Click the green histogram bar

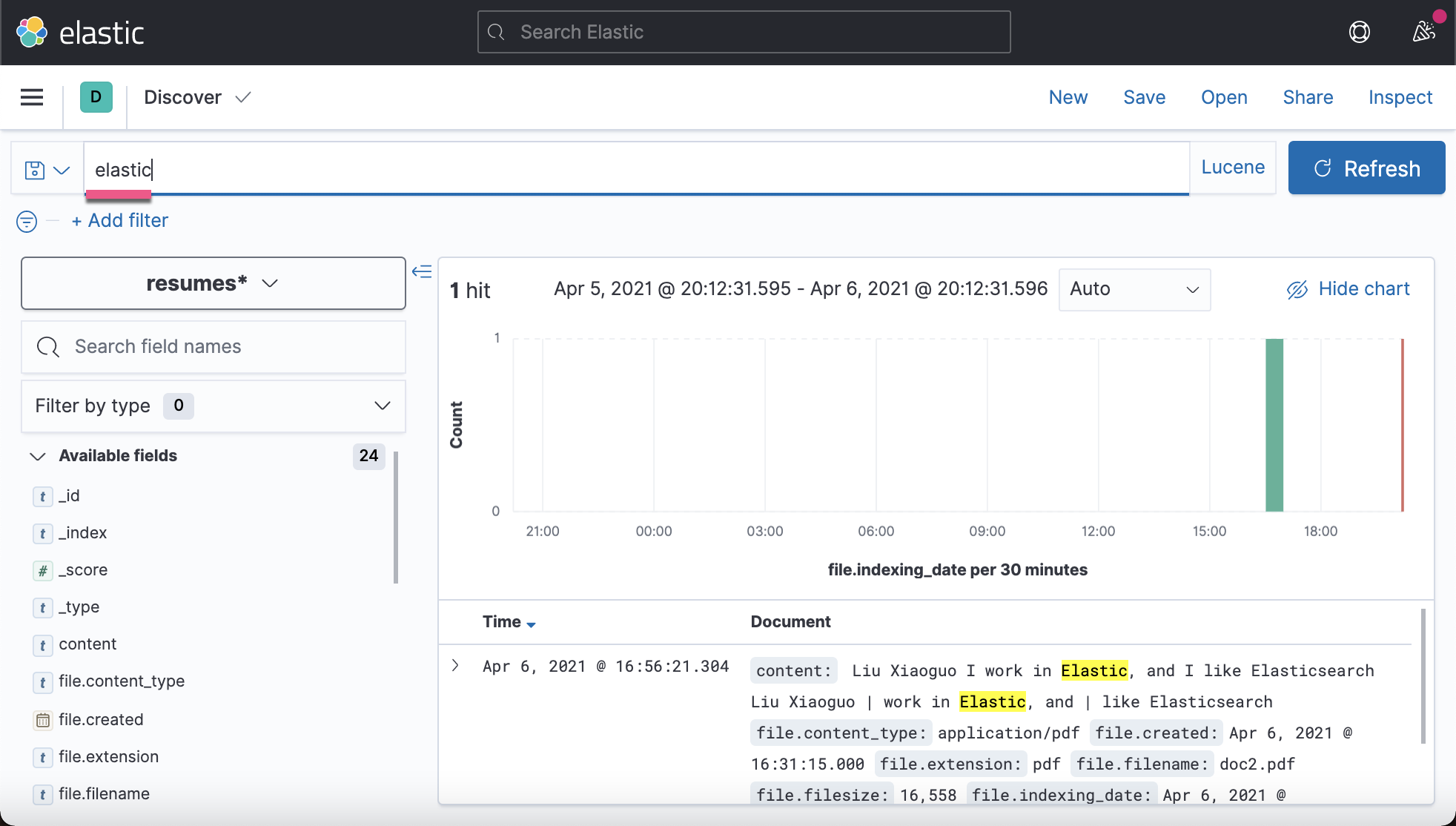pos(1274,424)
